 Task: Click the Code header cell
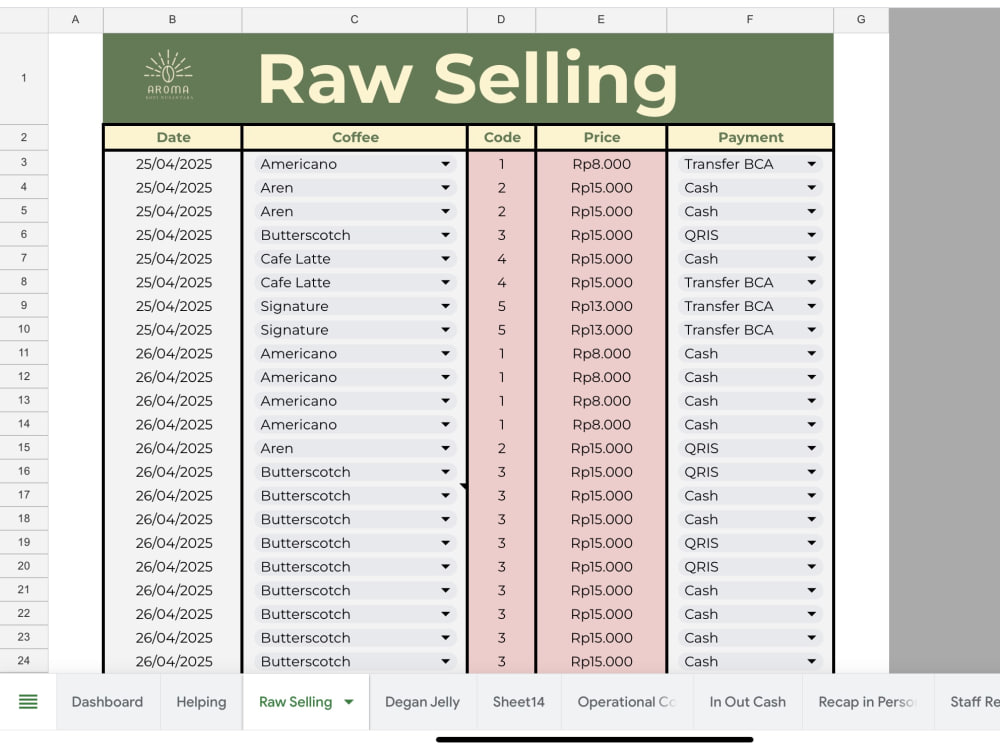502,137
